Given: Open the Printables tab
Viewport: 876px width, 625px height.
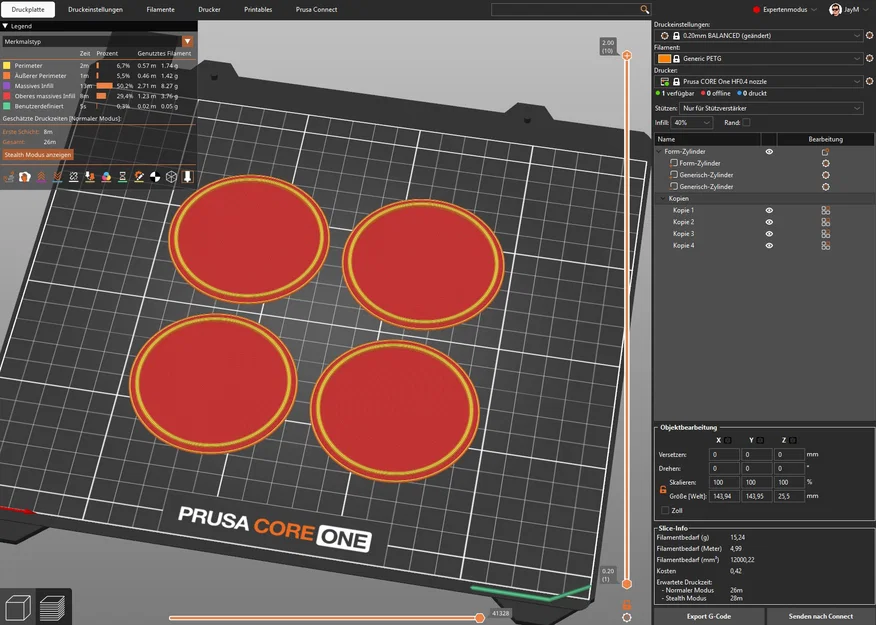Looking at the screenshot, I should [258, 9].
